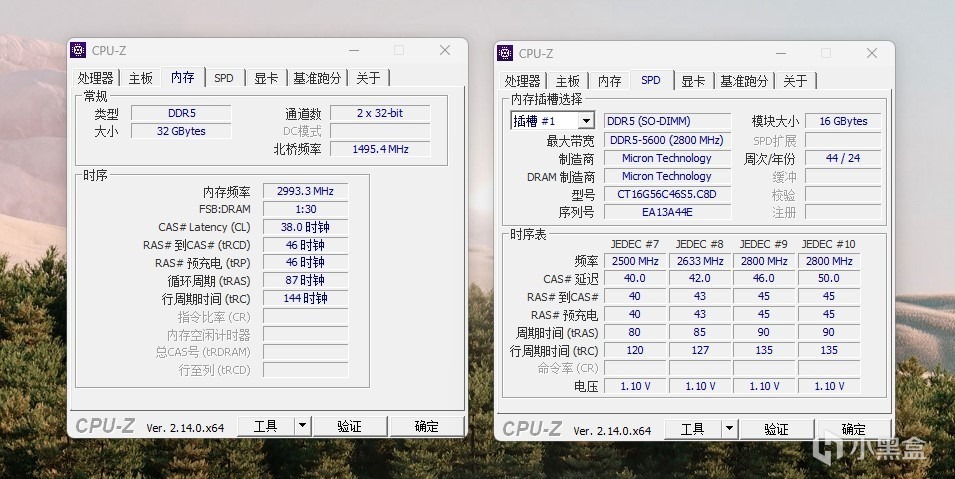Click 工具 button in left CPU-Z window
The height and width of the screenshot is (479, 955).
coord(266,427)
